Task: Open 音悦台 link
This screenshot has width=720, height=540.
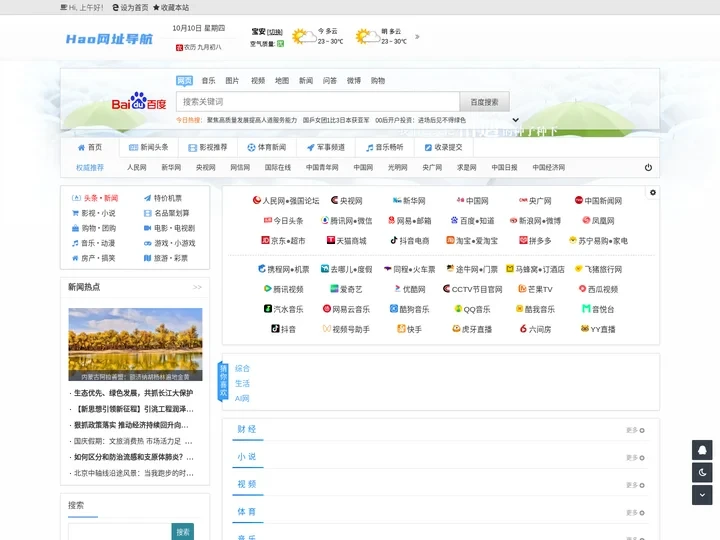Action: (x=598, y=309)
